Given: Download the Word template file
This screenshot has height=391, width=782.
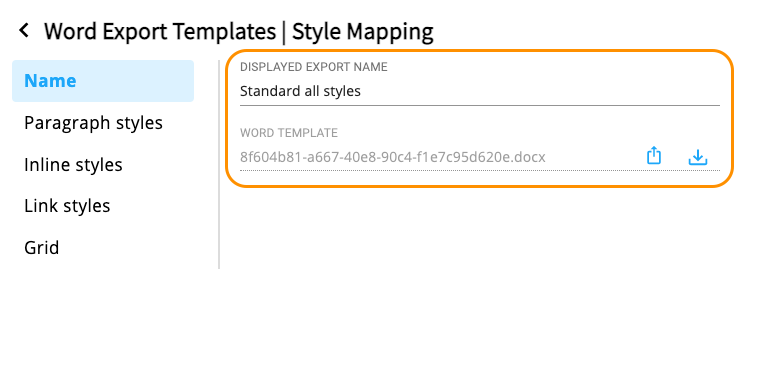Looking at the screenshot, I should coord(698,157).
